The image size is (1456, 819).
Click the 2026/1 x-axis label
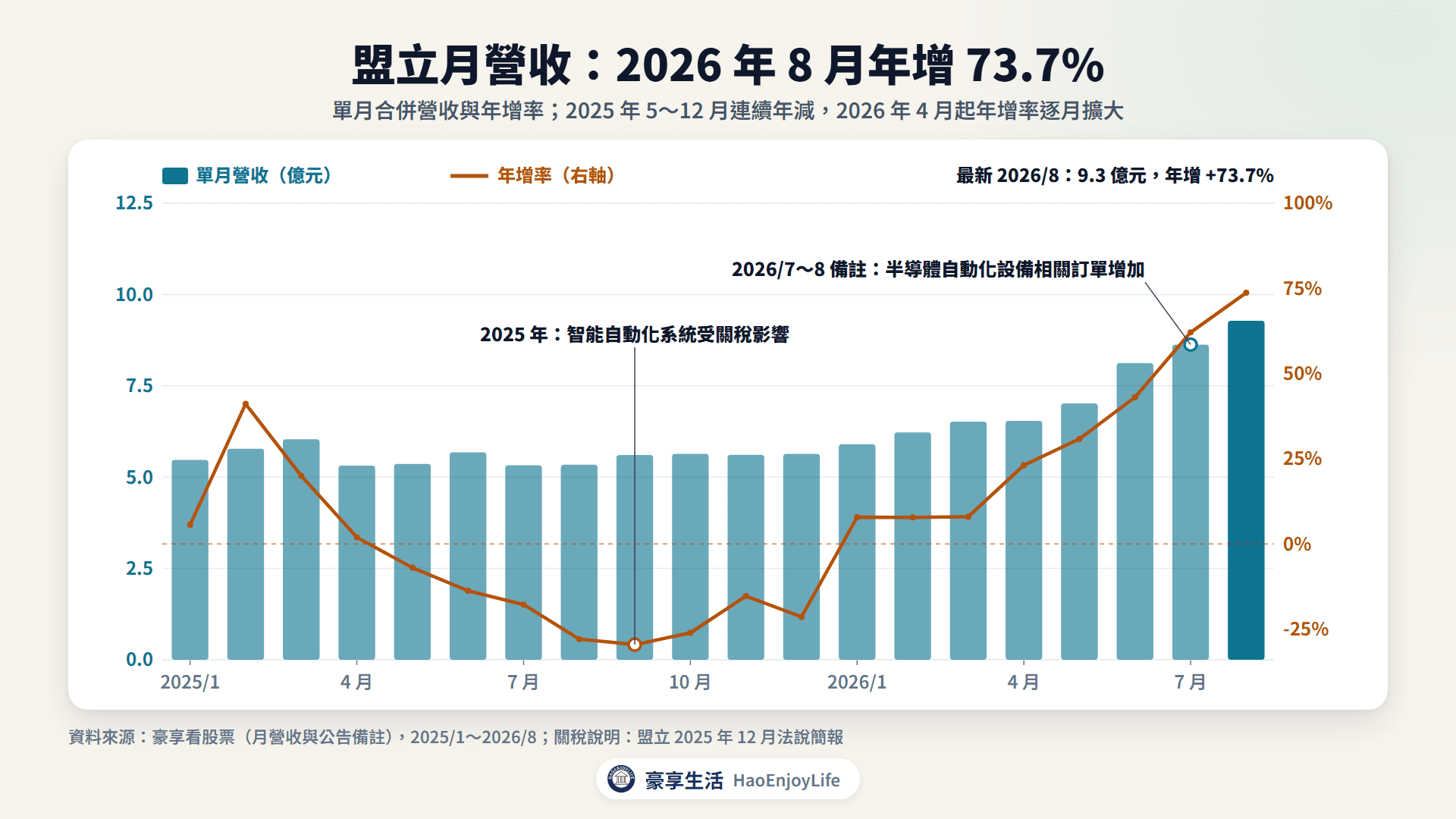click(857, 682)
